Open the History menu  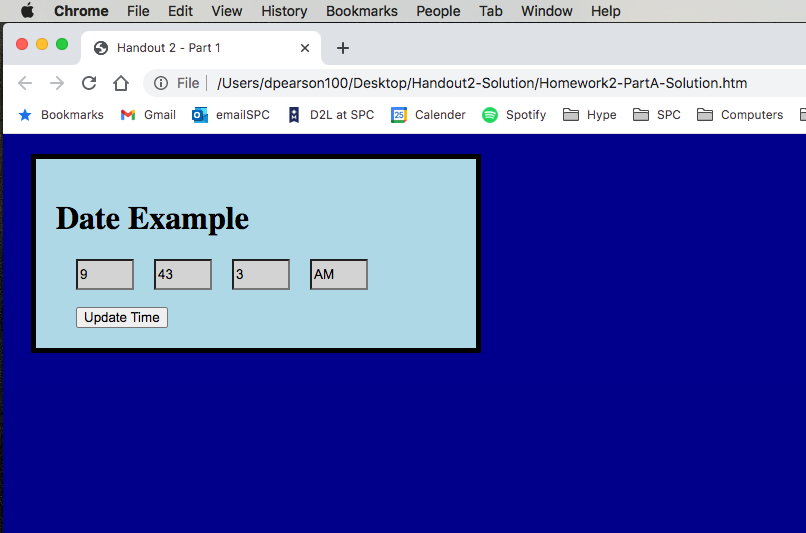tap(284, 11)
